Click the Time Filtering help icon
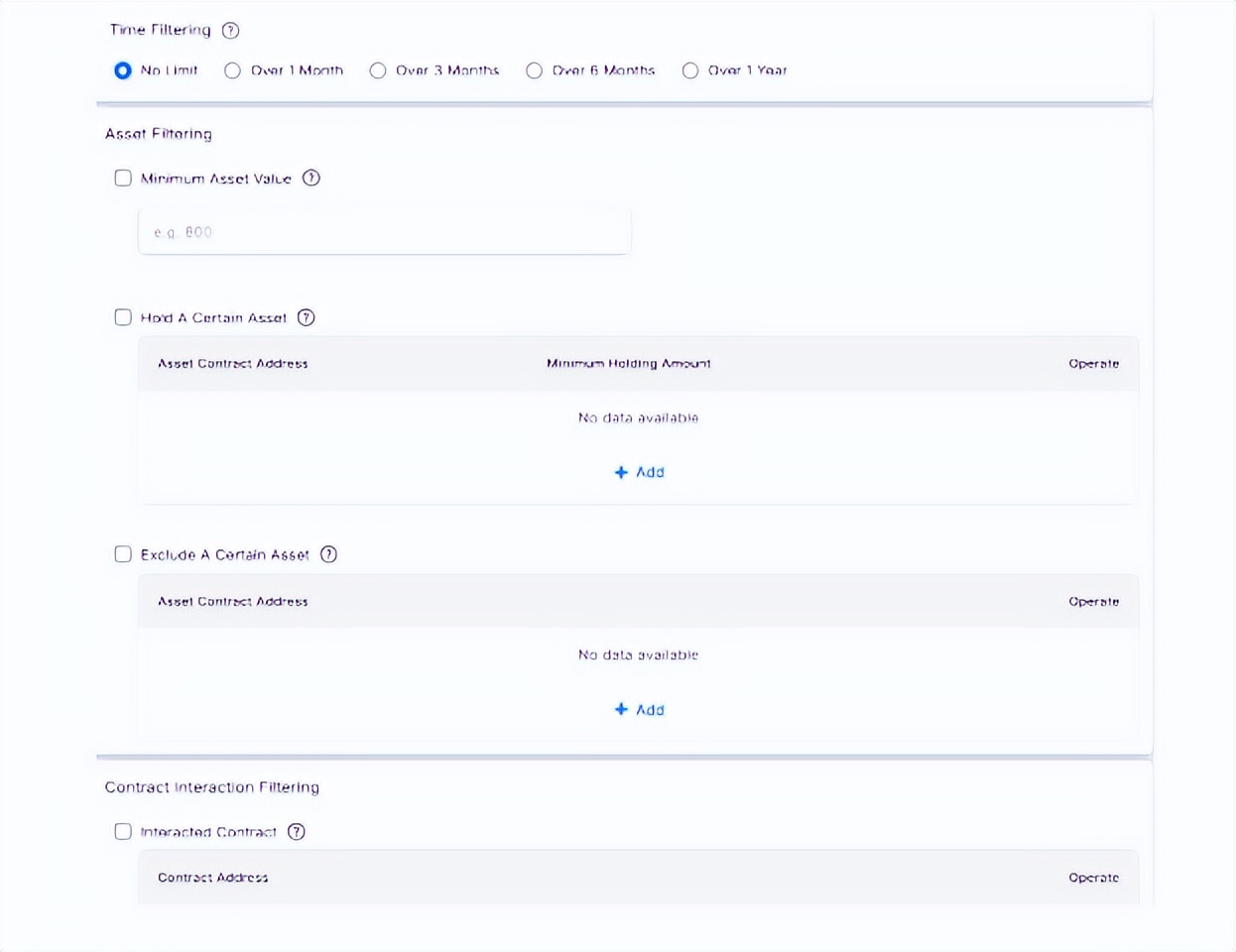The image size is (1236, 952). pyautogui.click(x=231, y=30)
